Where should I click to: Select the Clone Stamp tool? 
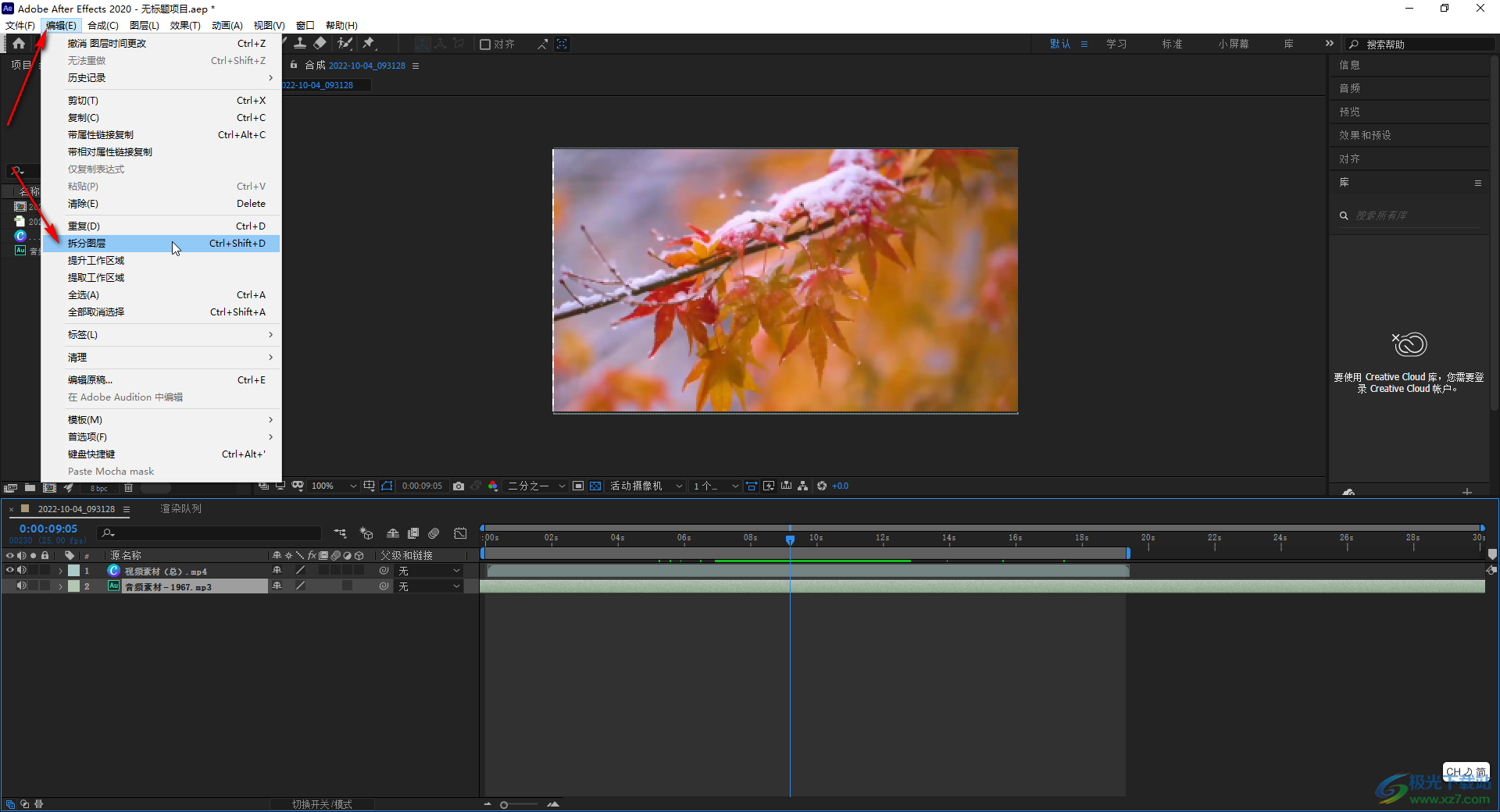[x=300, y=44]
